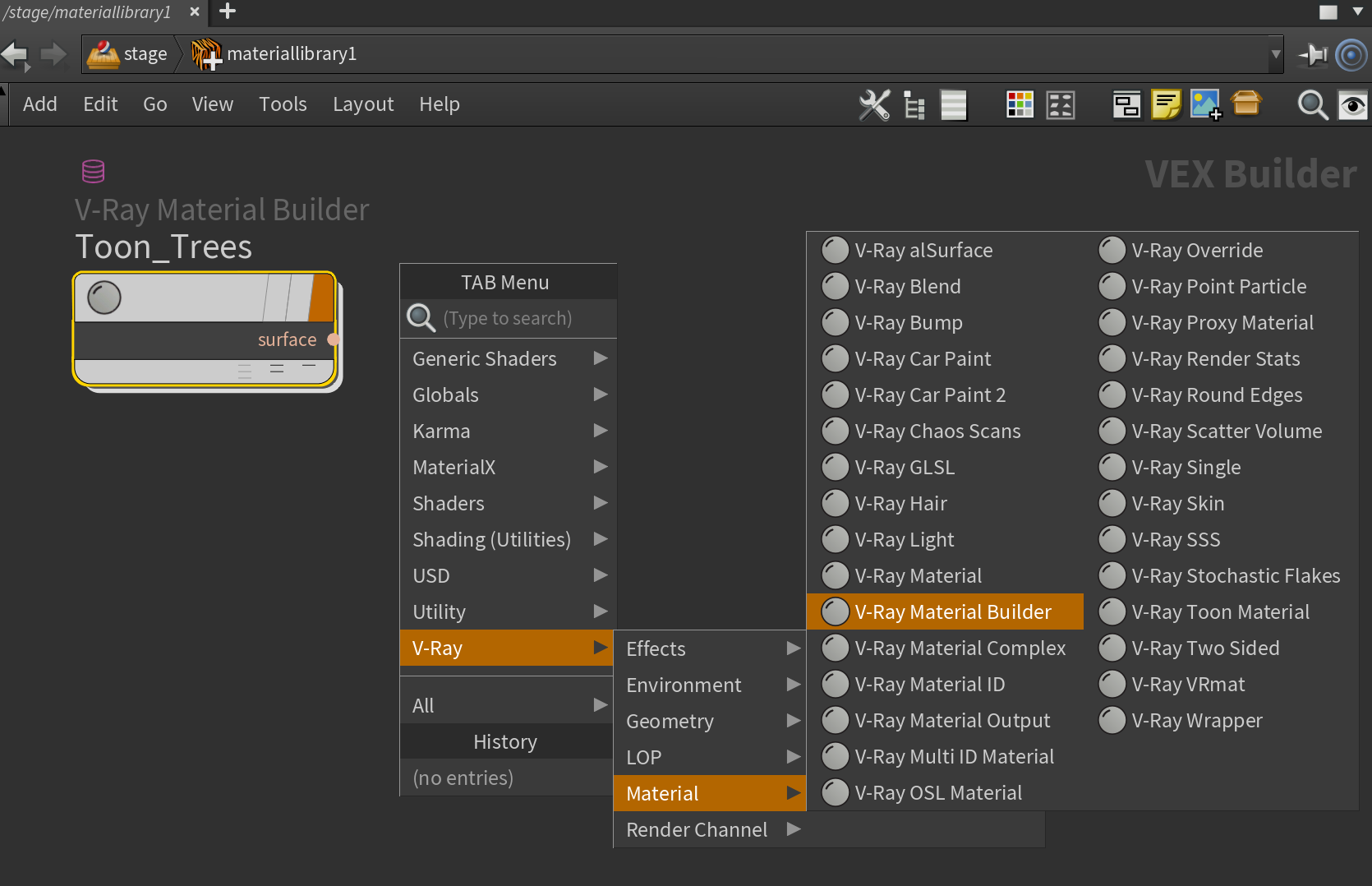Open the Edit menu
This screenshot has width=1372, height=886.
coord(100,104)
